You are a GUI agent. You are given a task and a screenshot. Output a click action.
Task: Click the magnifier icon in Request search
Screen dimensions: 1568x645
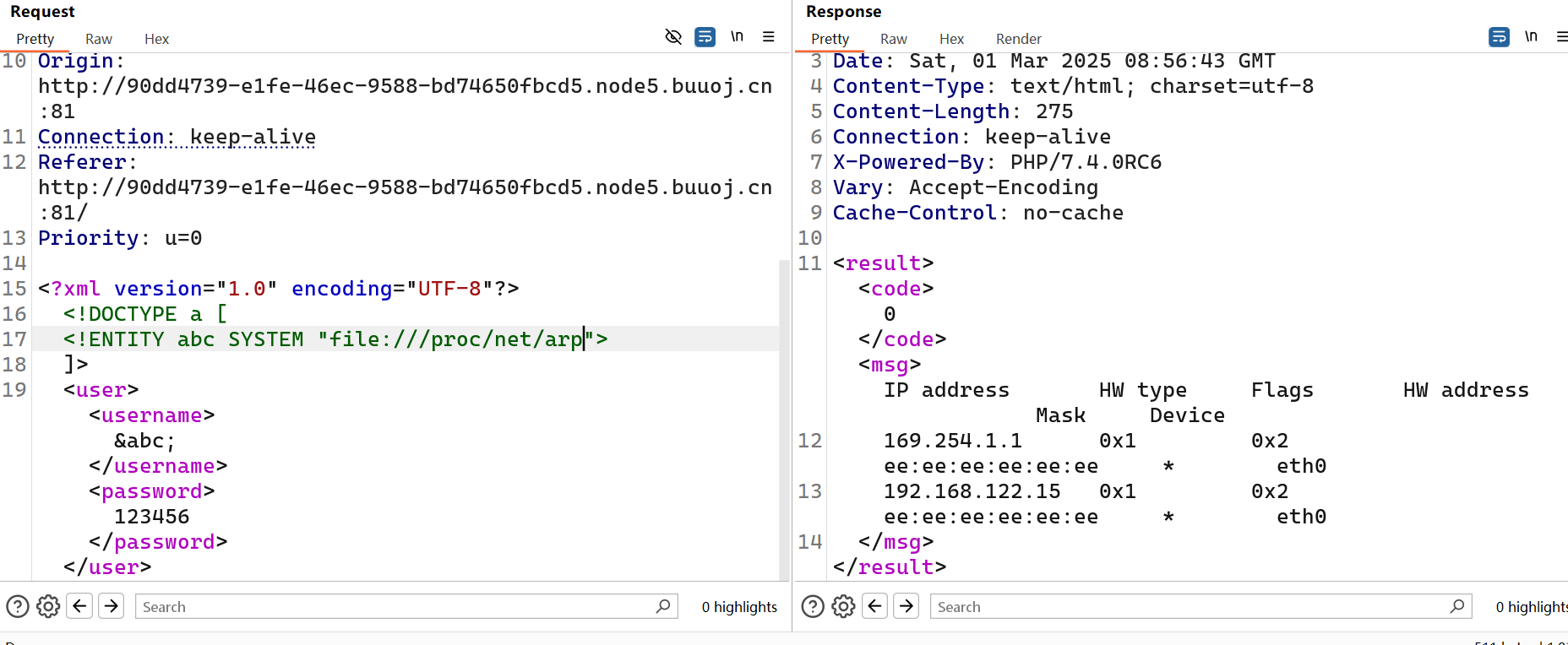(x=663, y=606)
